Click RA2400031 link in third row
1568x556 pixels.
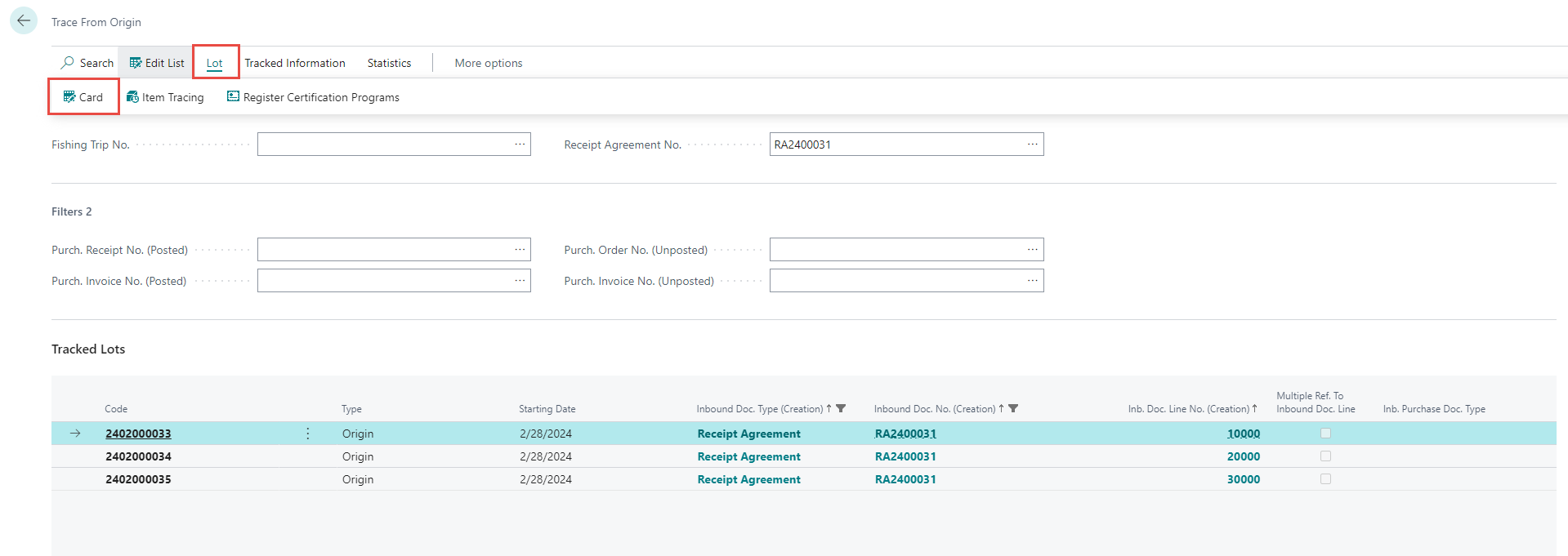(x=905, y=479)
